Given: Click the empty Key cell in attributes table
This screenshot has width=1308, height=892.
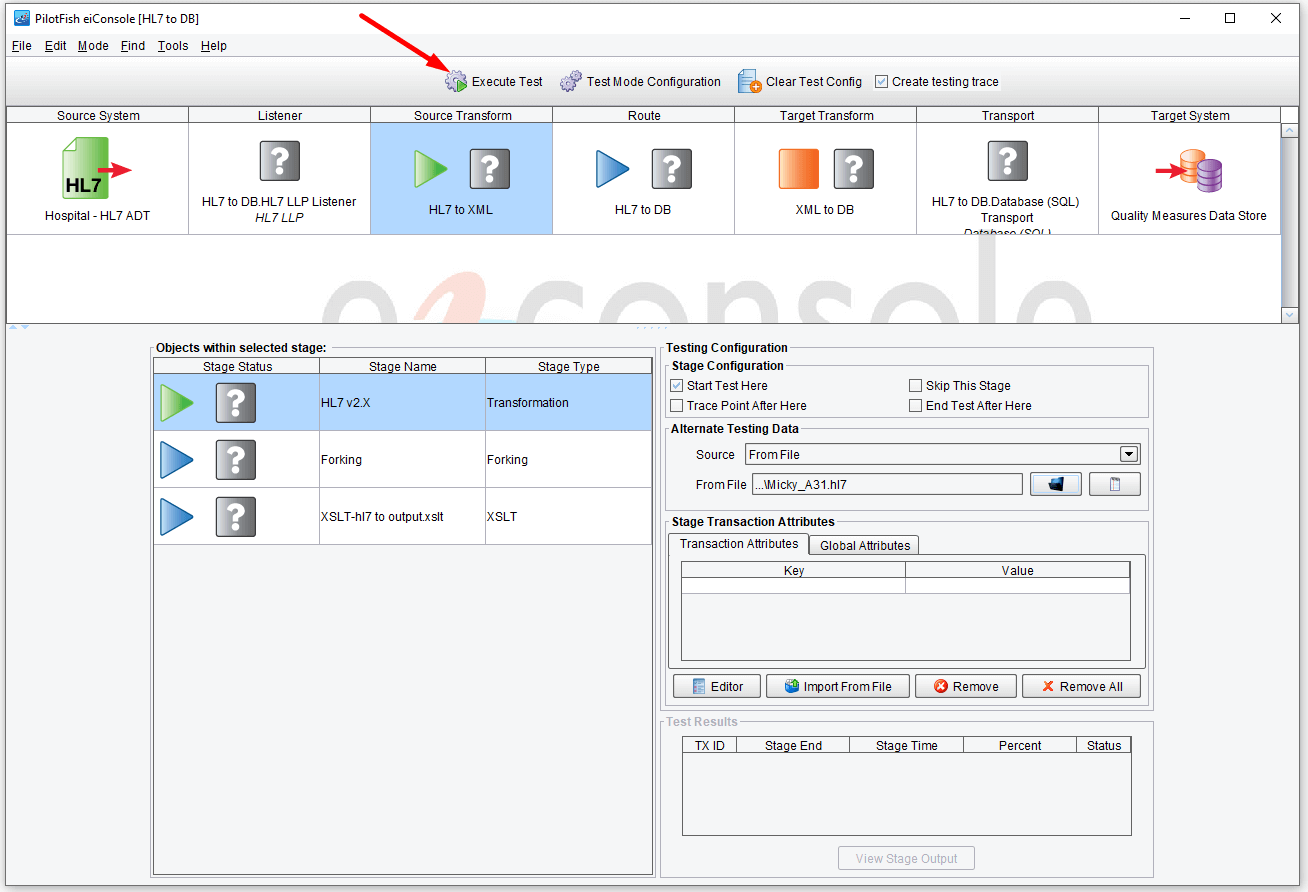Looking at the screenshot, I should point(793,586).
